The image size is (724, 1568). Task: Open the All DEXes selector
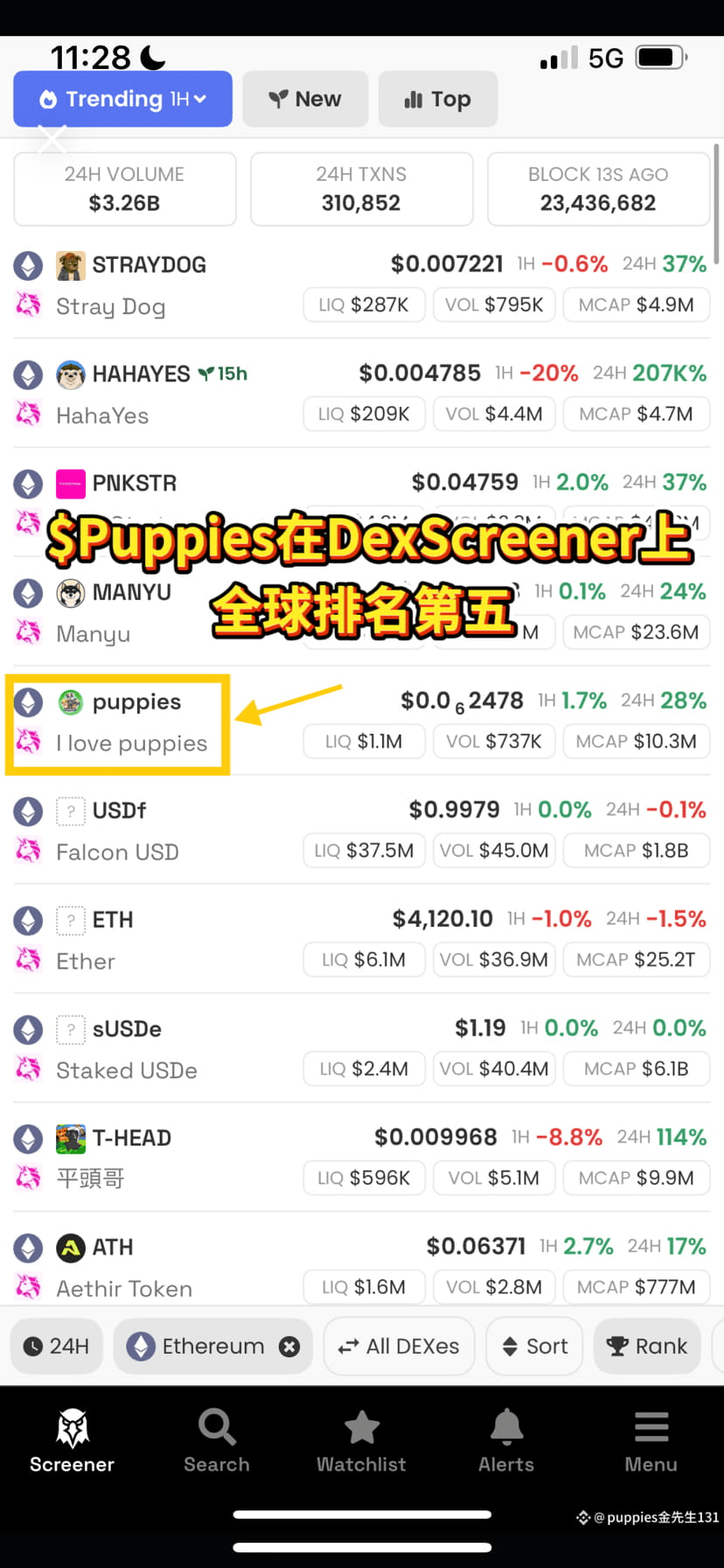tap(399, 1346)
